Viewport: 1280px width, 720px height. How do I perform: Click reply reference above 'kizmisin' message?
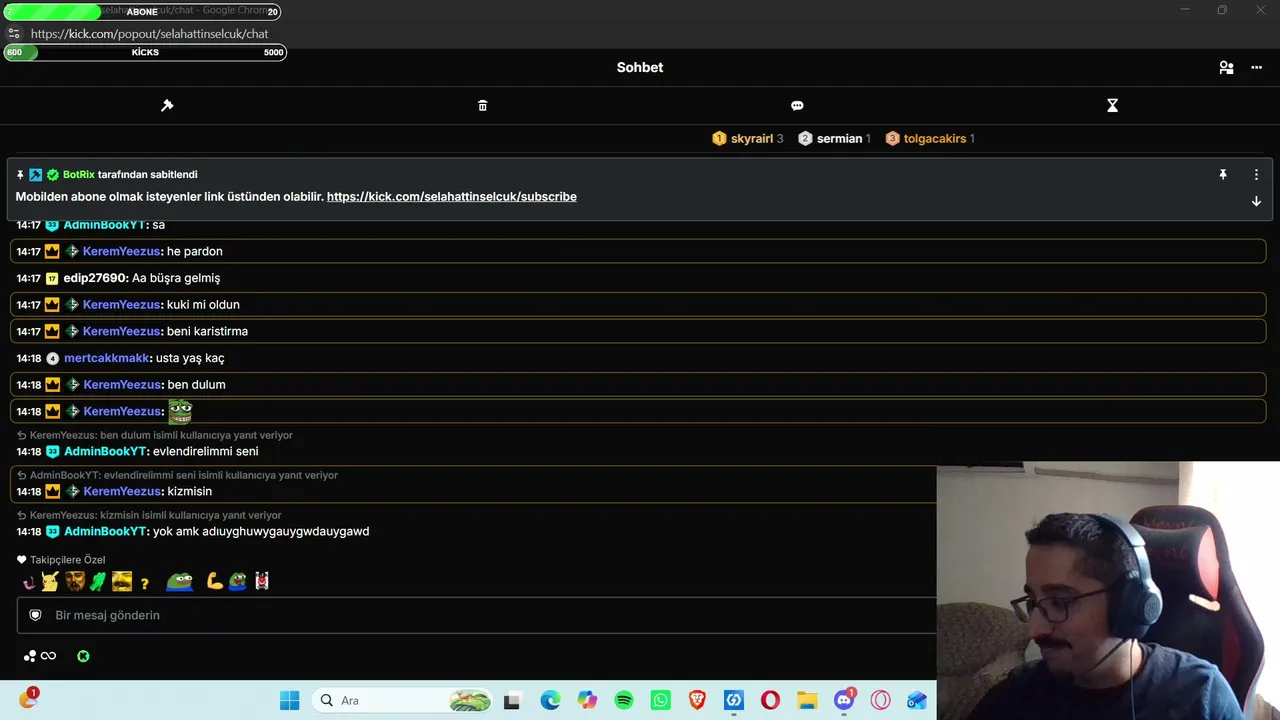(177, 476)
